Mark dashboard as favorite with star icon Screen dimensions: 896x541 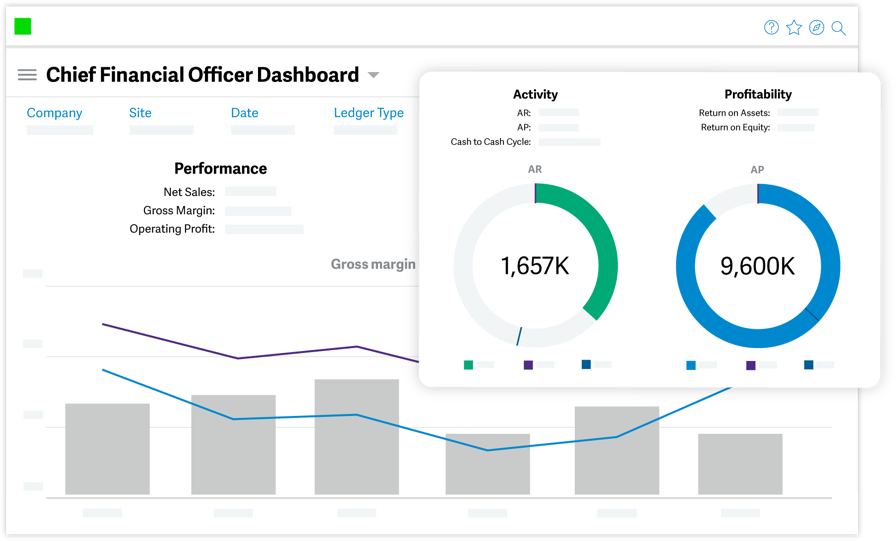794,27
